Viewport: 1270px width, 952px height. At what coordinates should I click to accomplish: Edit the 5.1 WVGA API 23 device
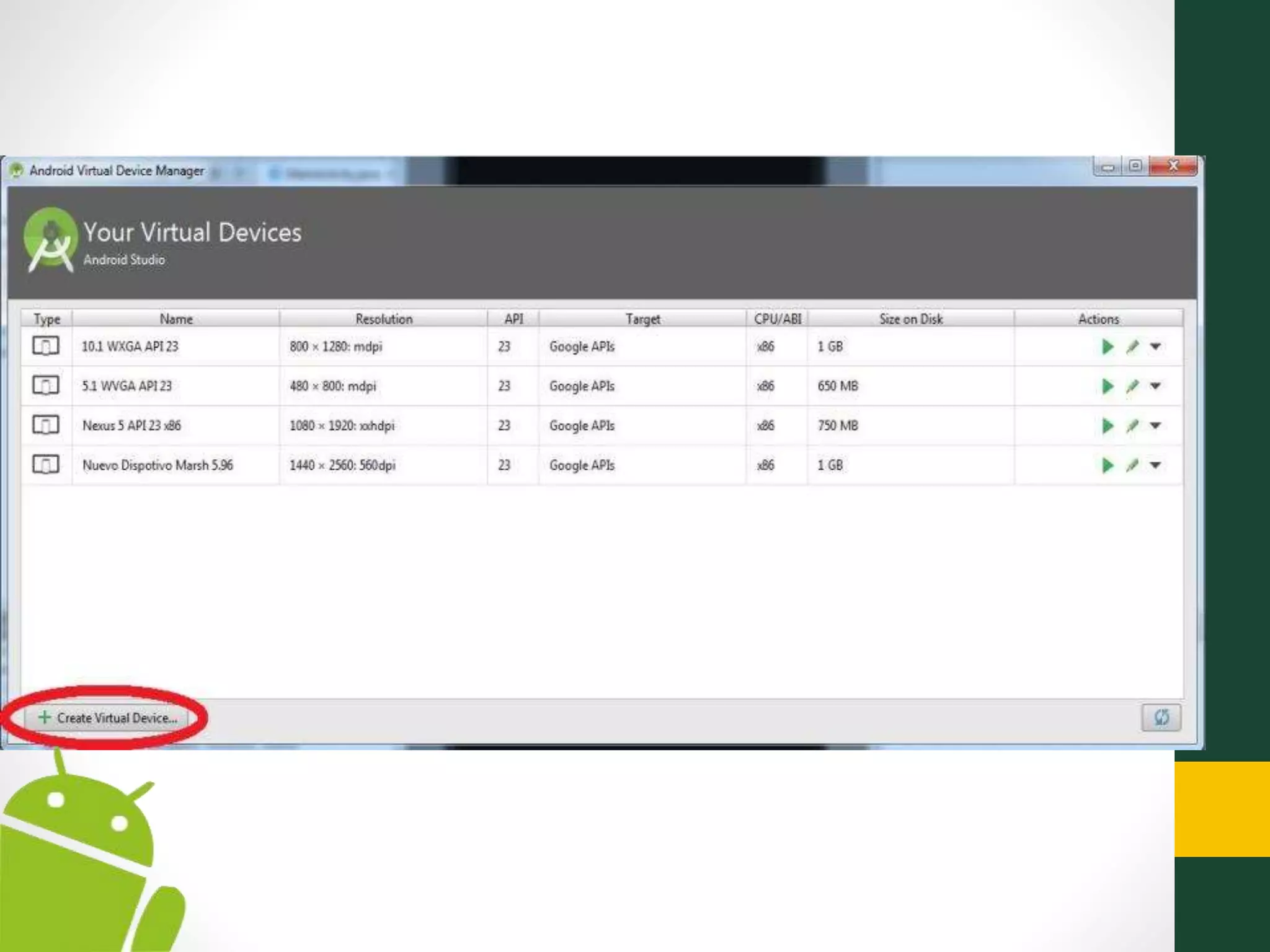point(1132,386)
